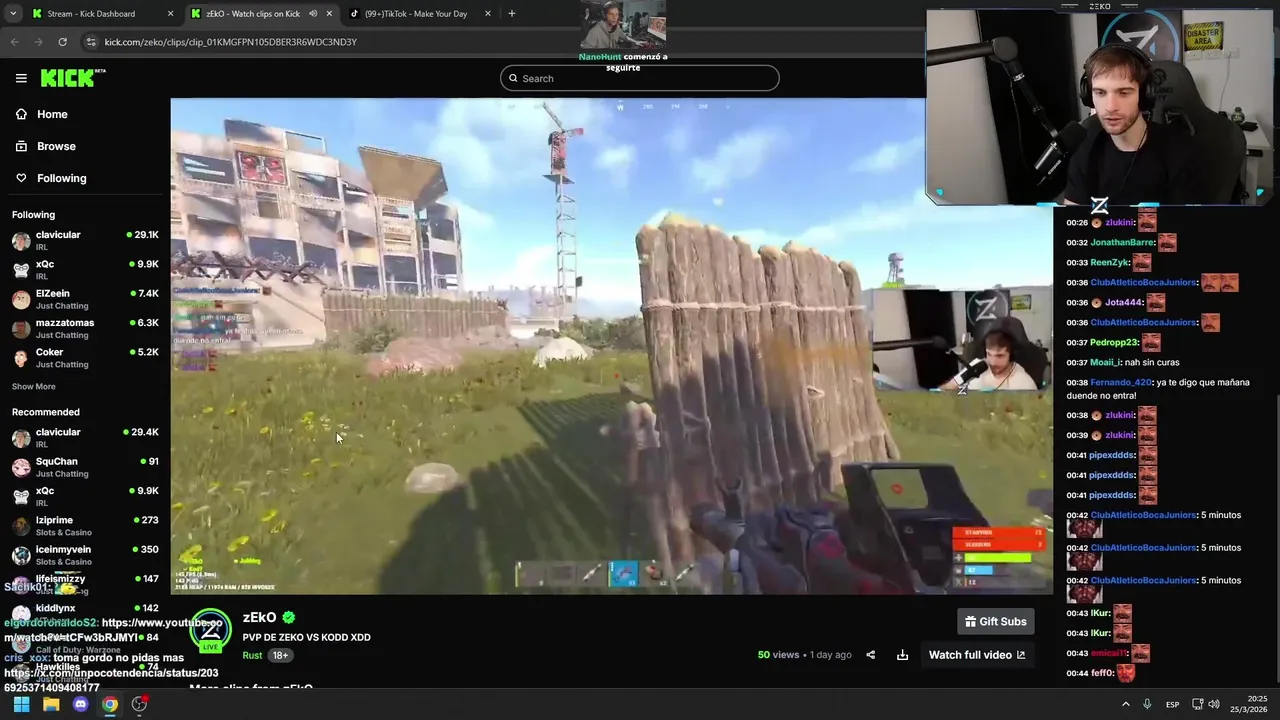Viewport: 1280px width, 720px height.
Task: Click the microphone tray icon
Action: 1147,704
